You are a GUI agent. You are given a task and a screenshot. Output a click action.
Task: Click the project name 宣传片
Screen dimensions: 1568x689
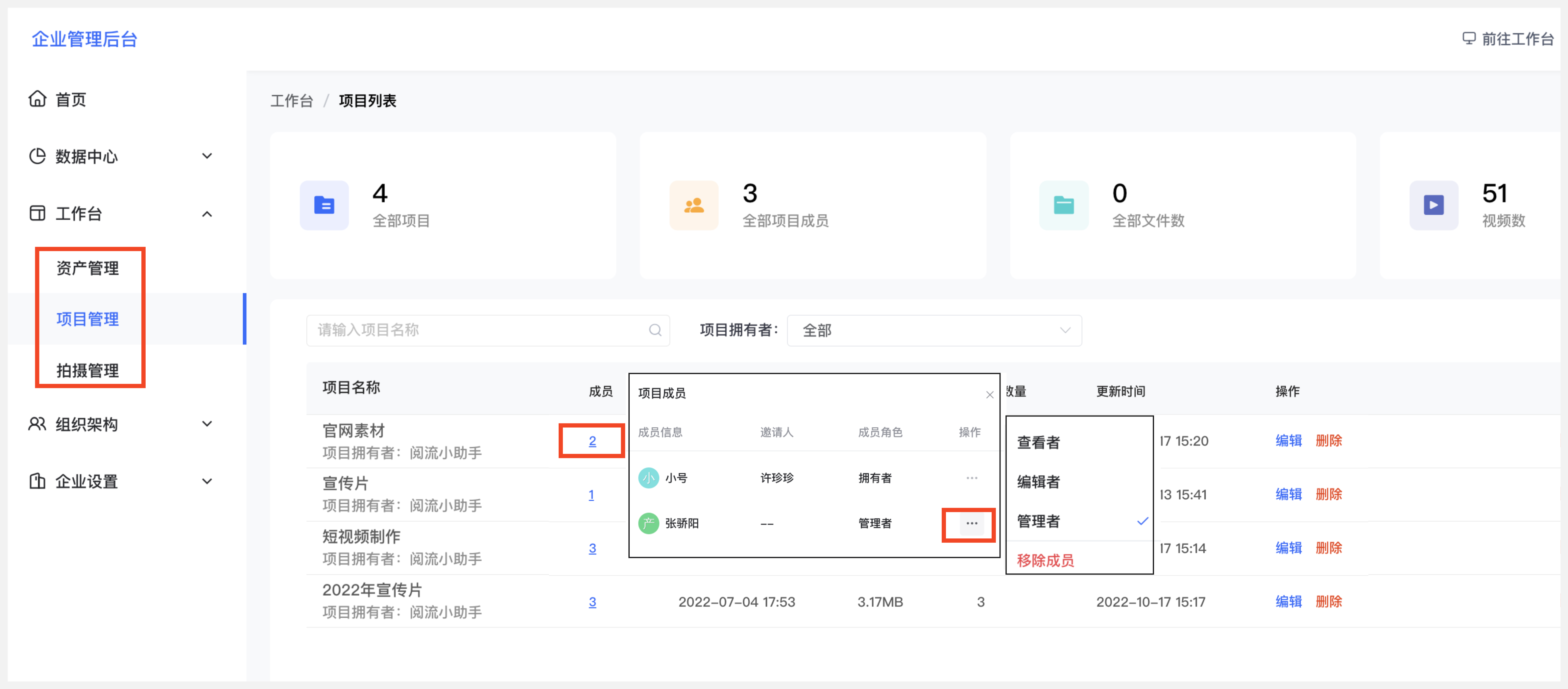(345, 483)
